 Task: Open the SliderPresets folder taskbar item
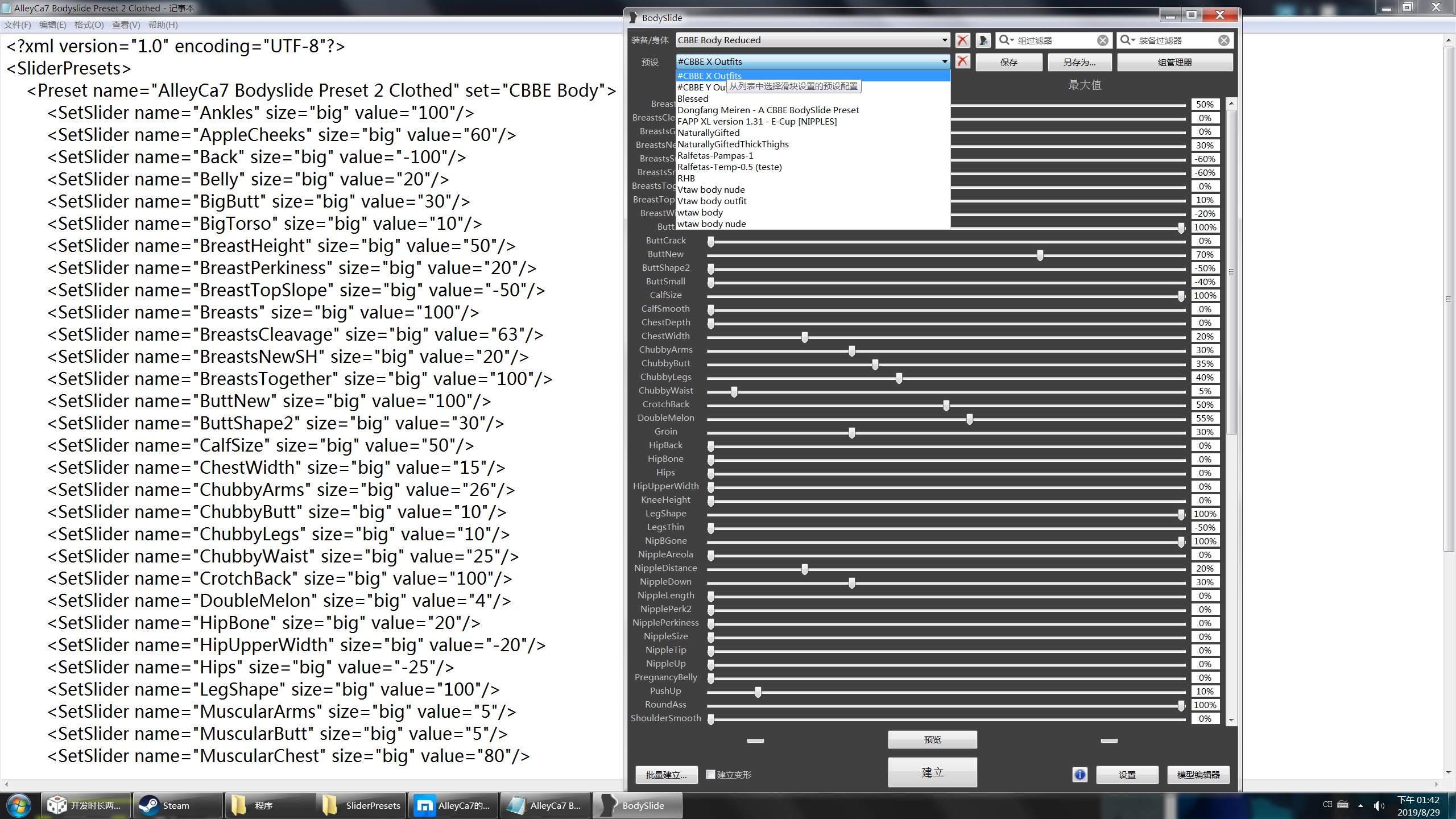click(x=362, y=805)
